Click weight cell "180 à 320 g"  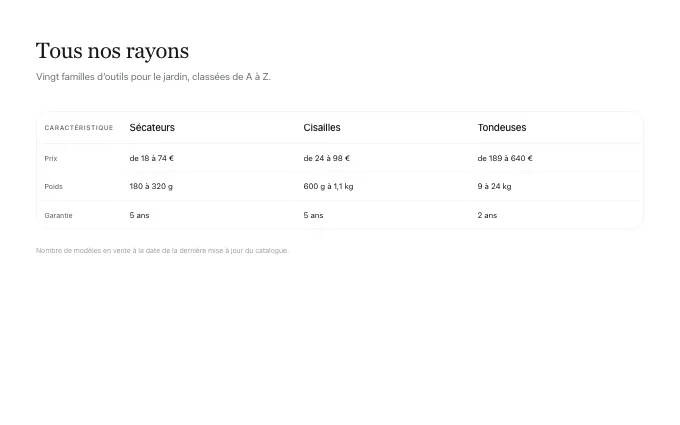(151, 186)
